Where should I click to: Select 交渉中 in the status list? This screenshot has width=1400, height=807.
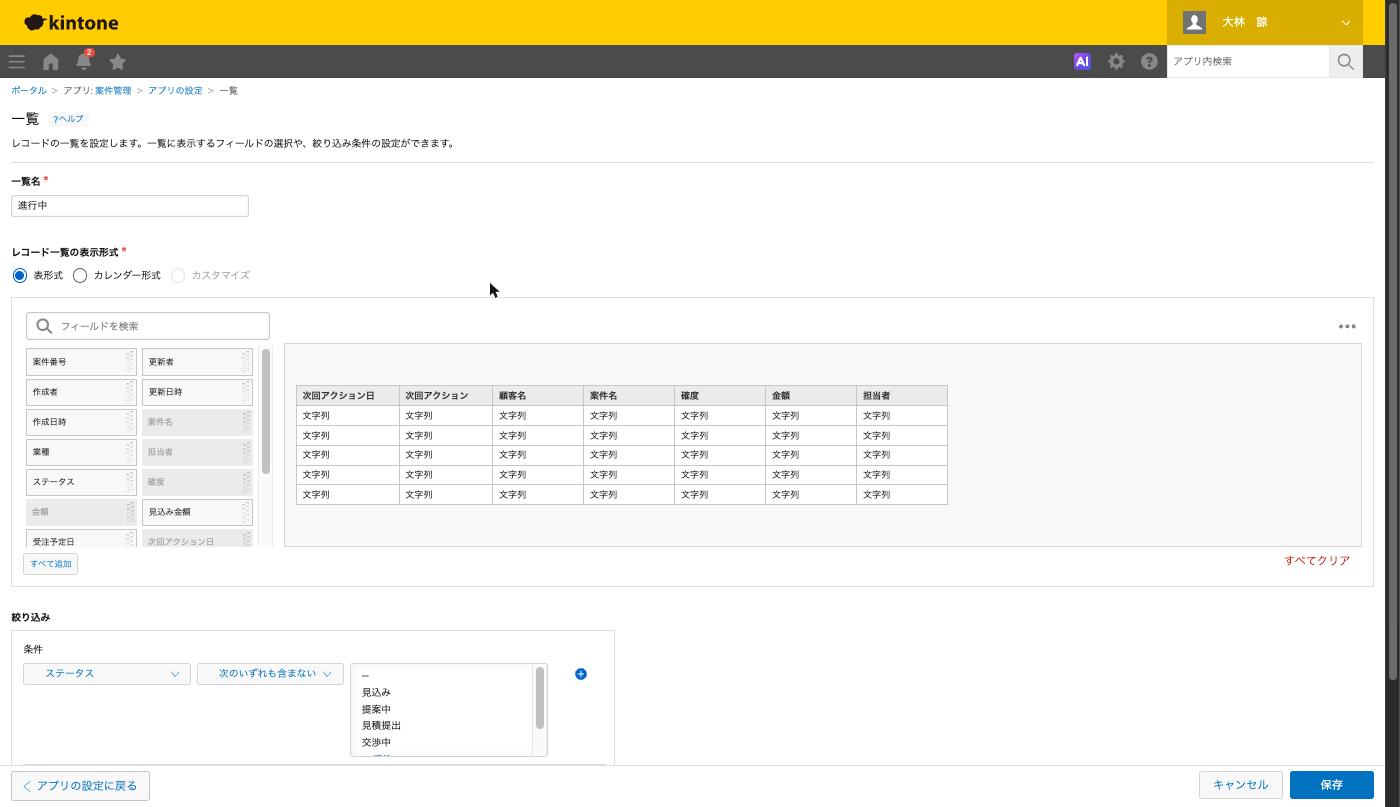376,743
